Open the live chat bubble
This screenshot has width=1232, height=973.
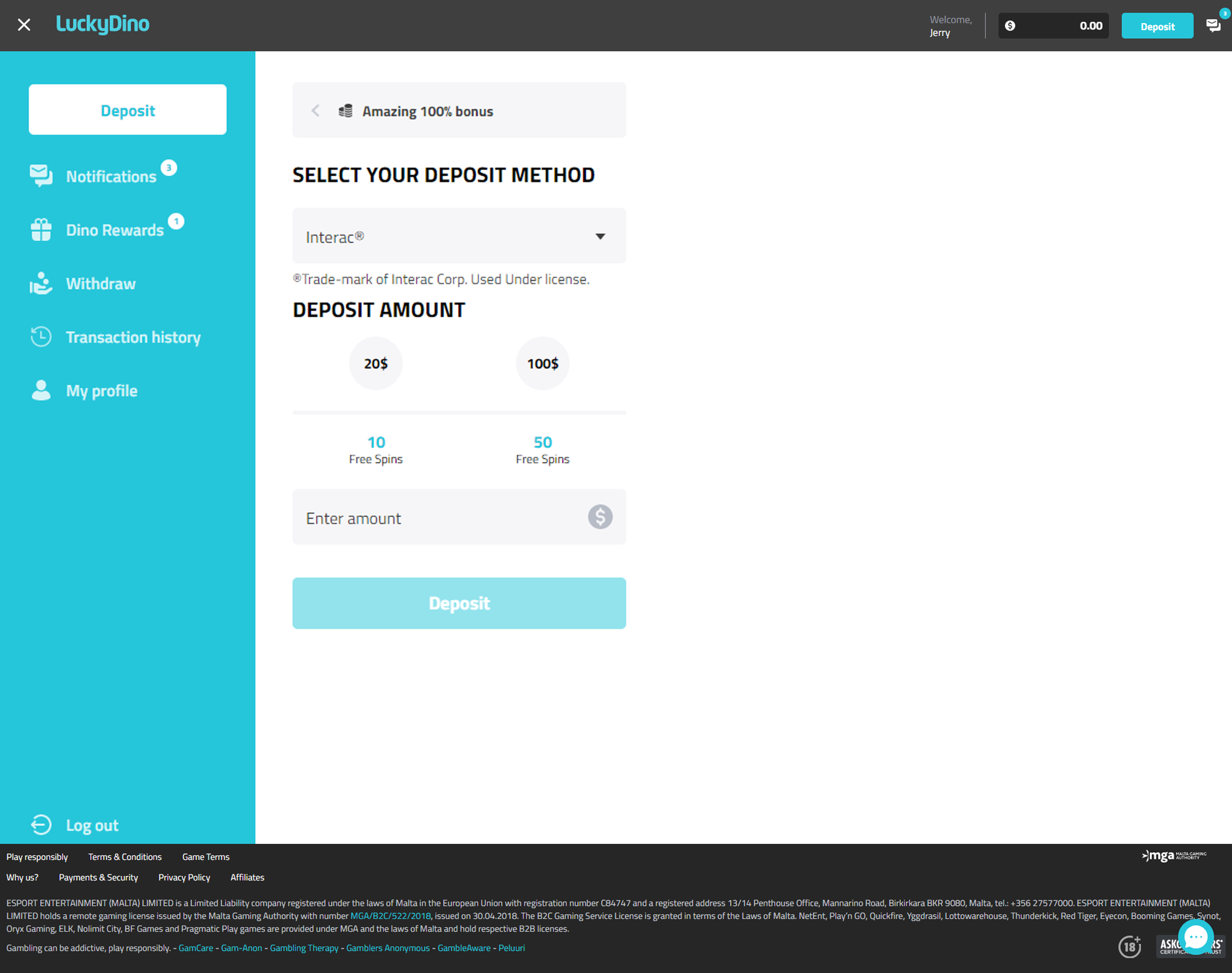pos(1196,936)
